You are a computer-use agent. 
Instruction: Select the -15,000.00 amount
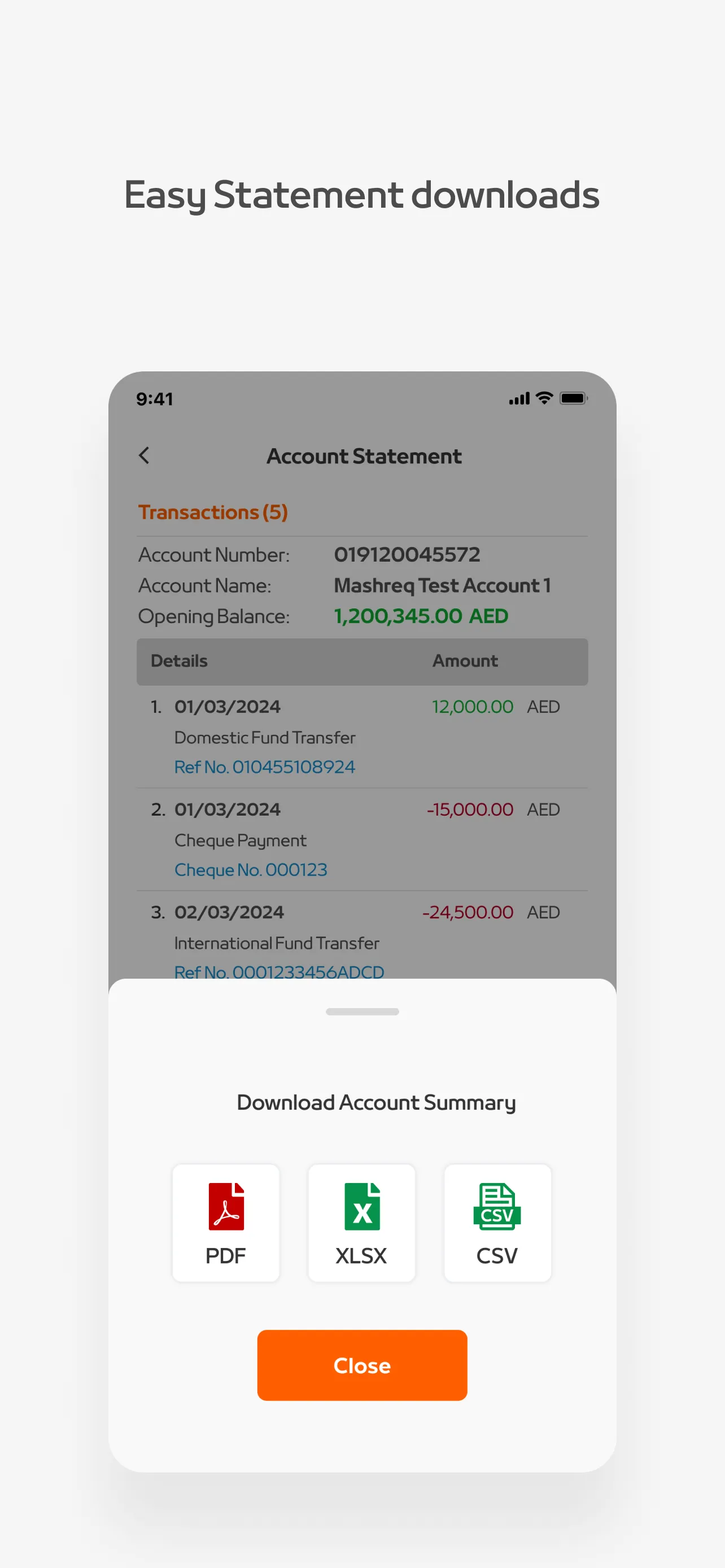click(x=470, y=809)
